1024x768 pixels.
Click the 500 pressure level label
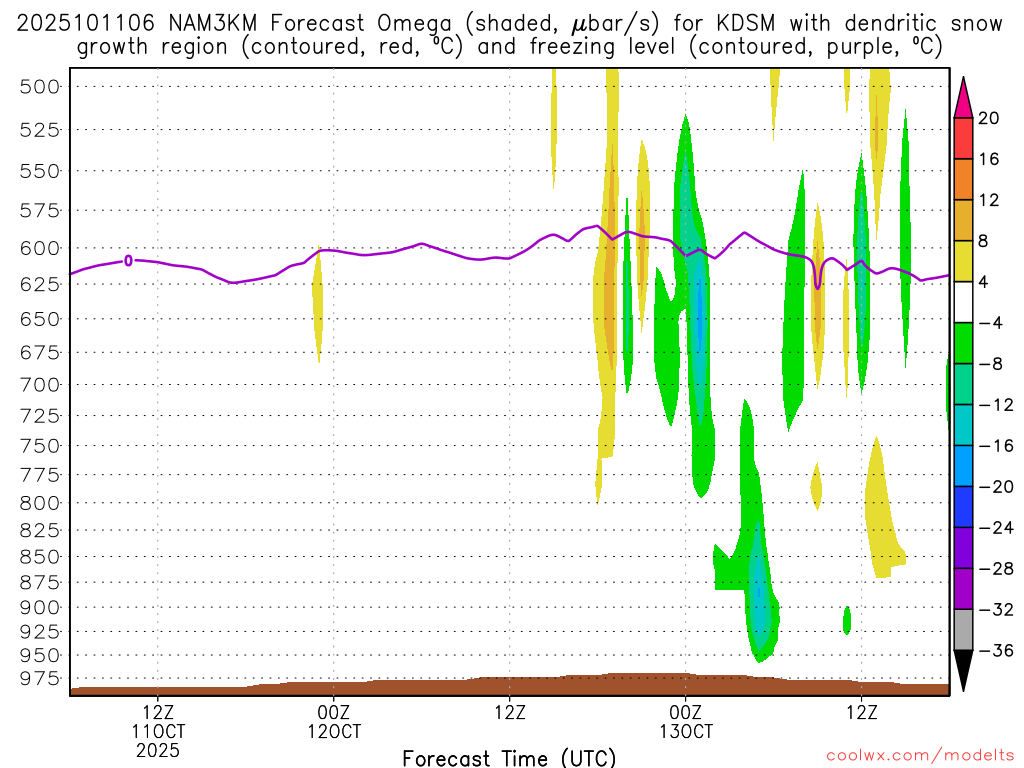point(40,87)
